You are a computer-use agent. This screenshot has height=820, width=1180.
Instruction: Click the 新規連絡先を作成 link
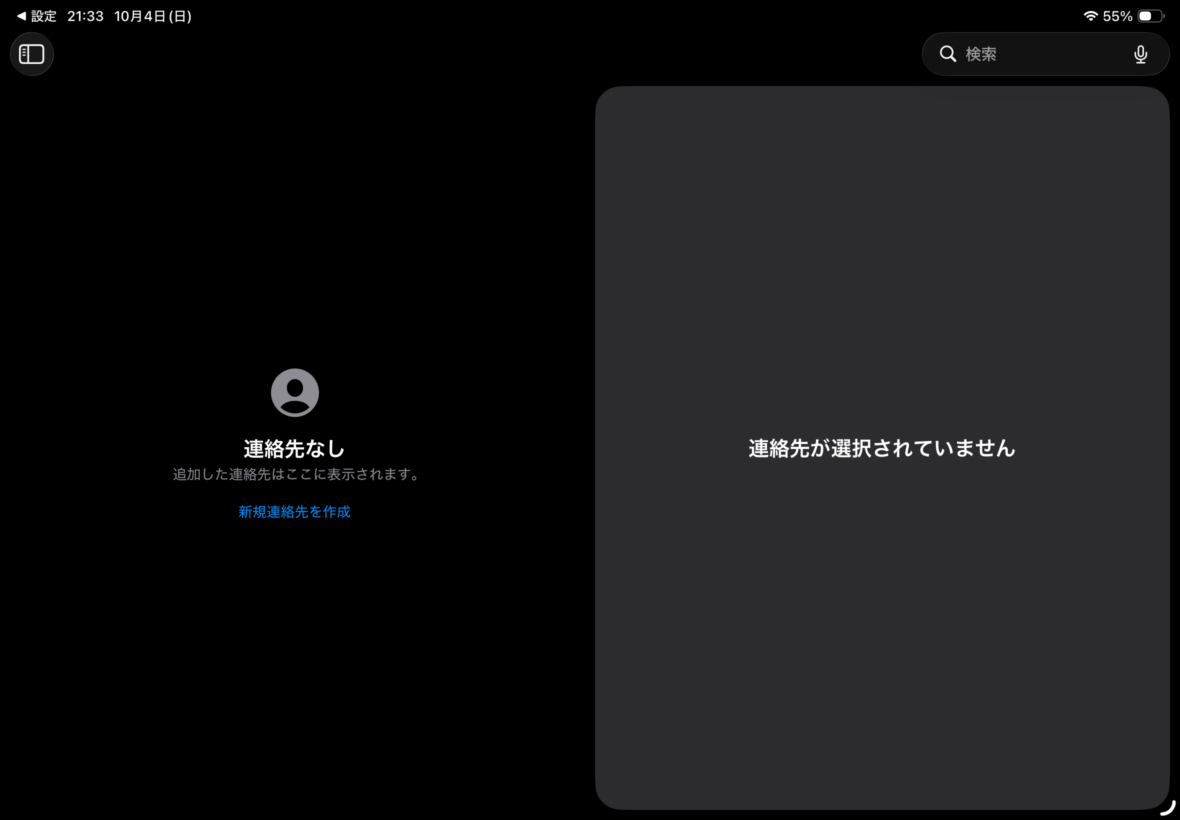[x=294, y=512]
